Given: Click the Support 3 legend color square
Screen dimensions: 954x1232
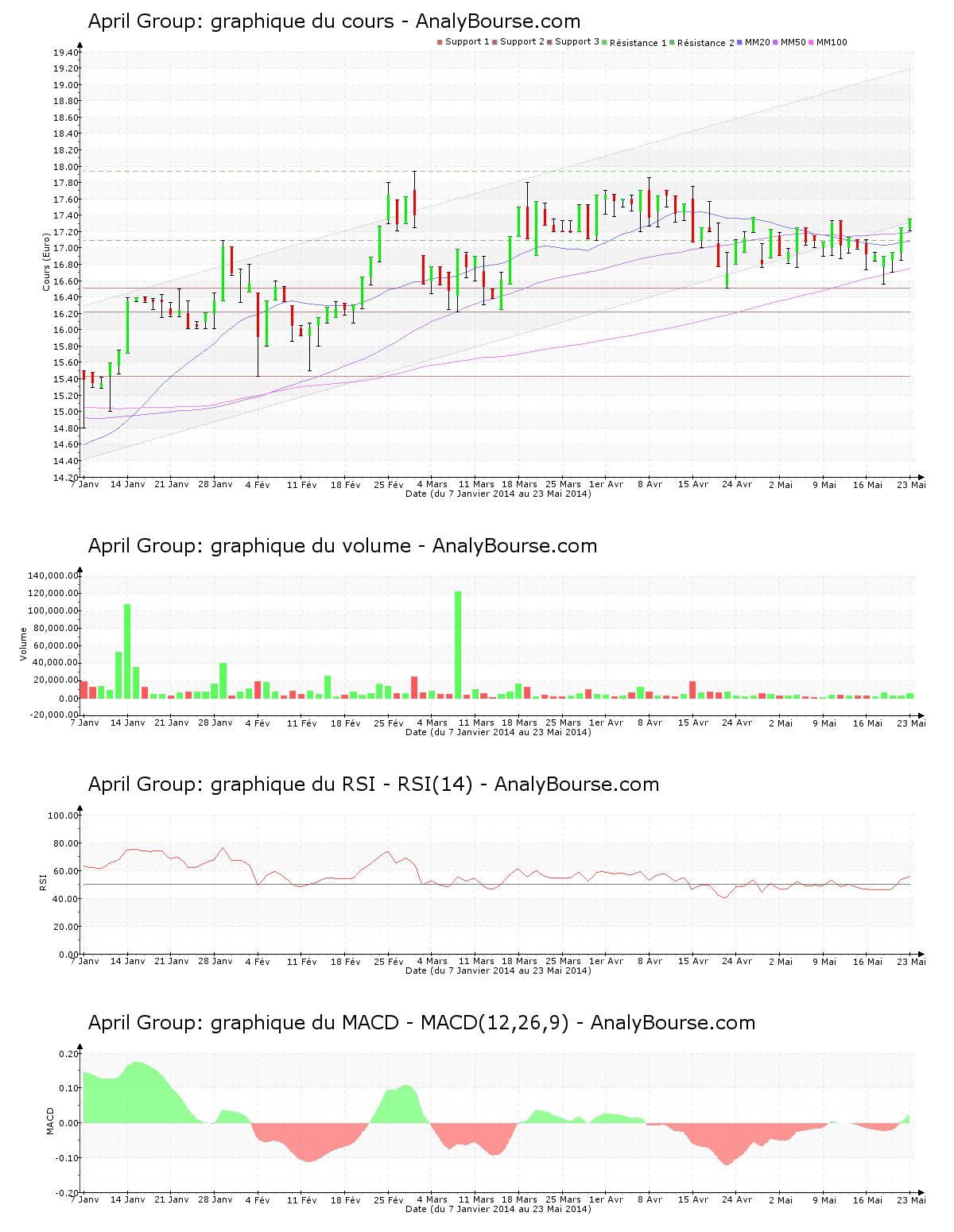Looking at the screenshot, I should click(549, 42).
